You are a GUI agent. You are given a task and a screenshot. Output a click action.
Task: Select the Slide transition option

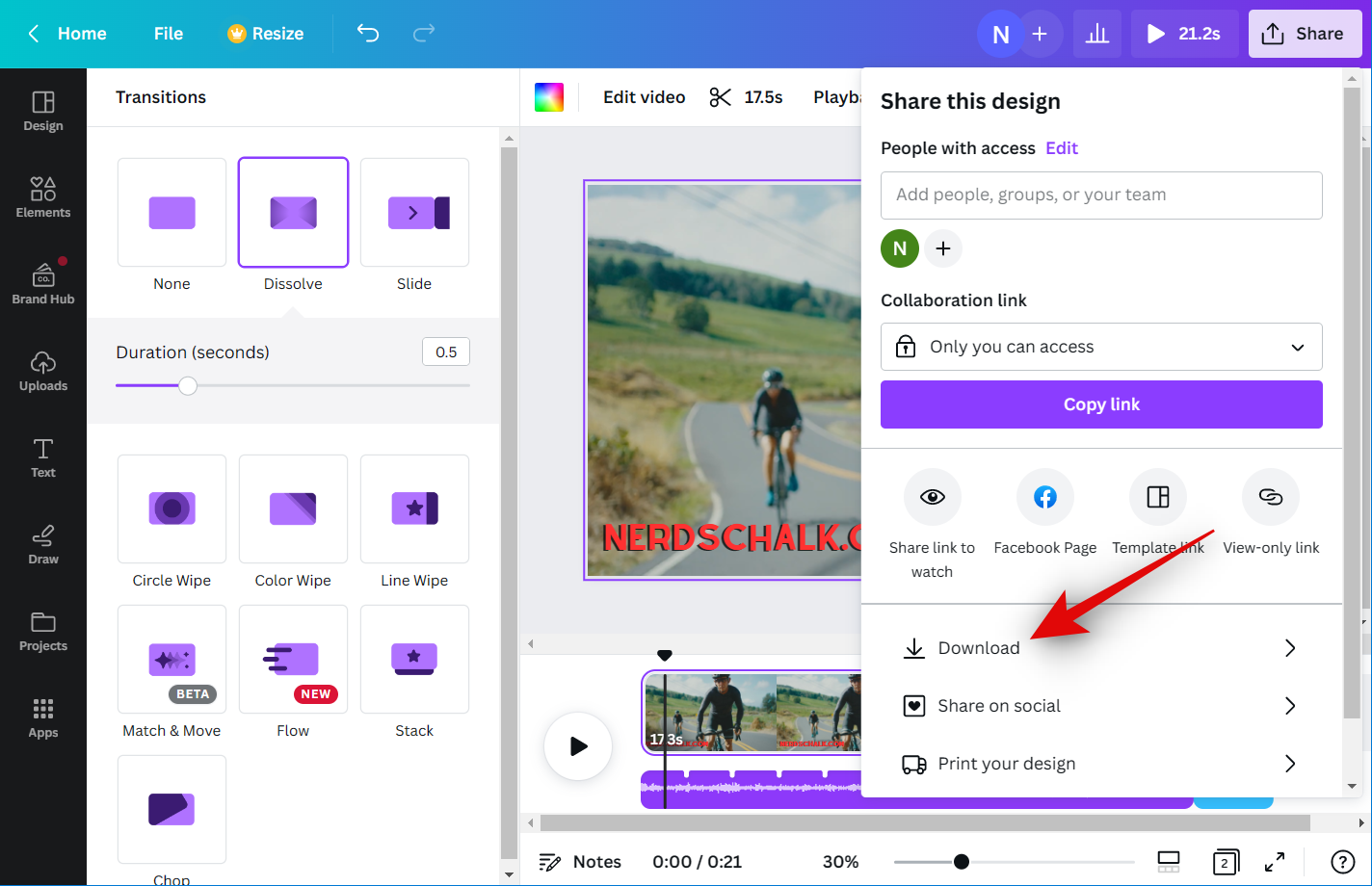pyautogui.click(x=414, y=213)
